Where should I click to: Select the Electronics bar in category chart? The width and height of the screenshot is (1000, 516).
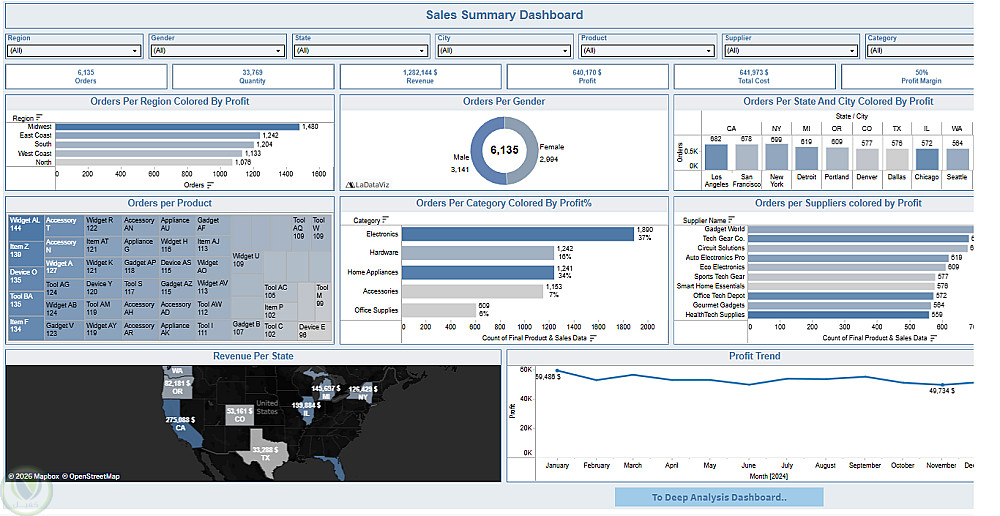[518, 234]
